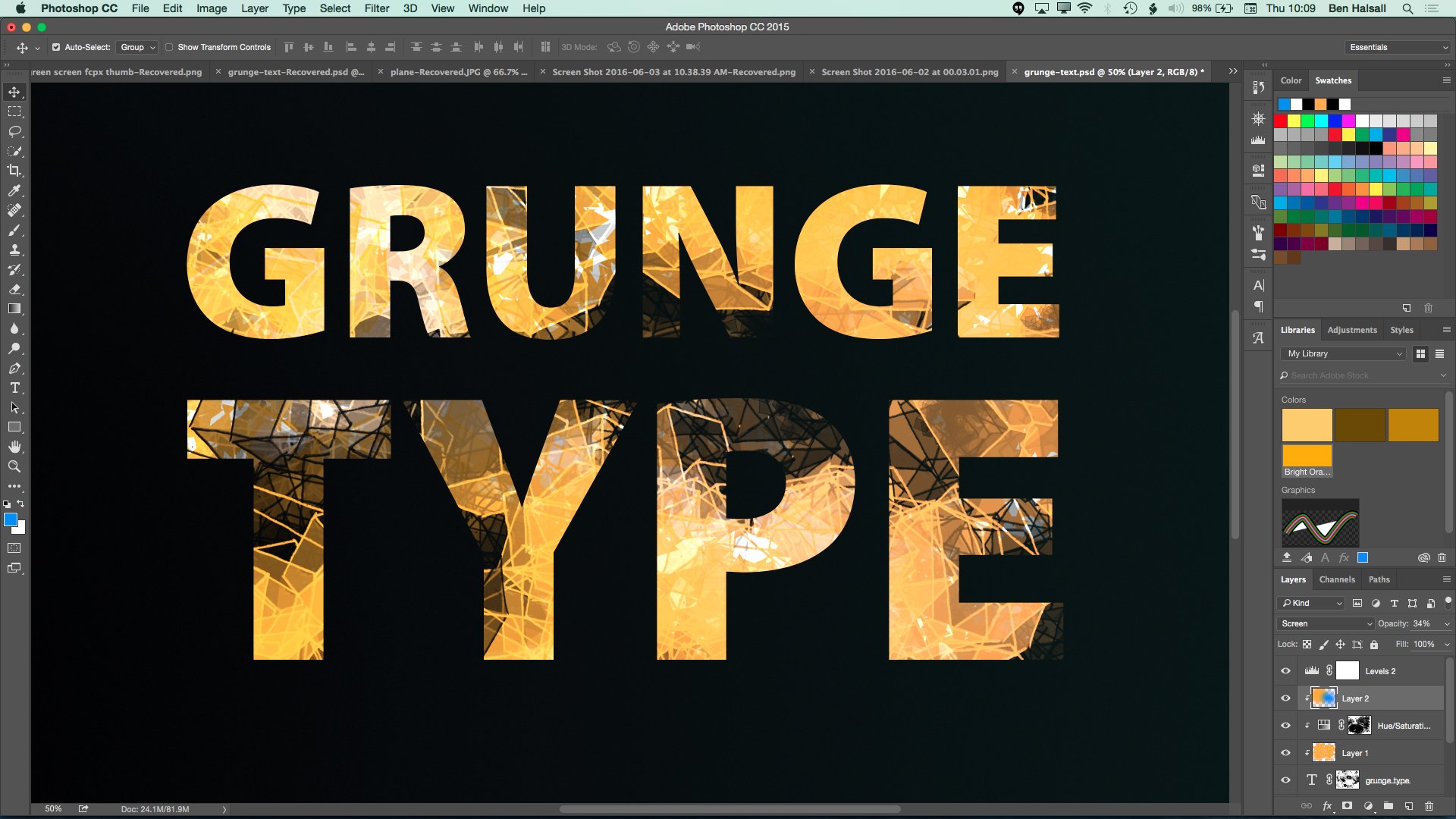
Task: Select the Crop tool
Action: point(14,171)
